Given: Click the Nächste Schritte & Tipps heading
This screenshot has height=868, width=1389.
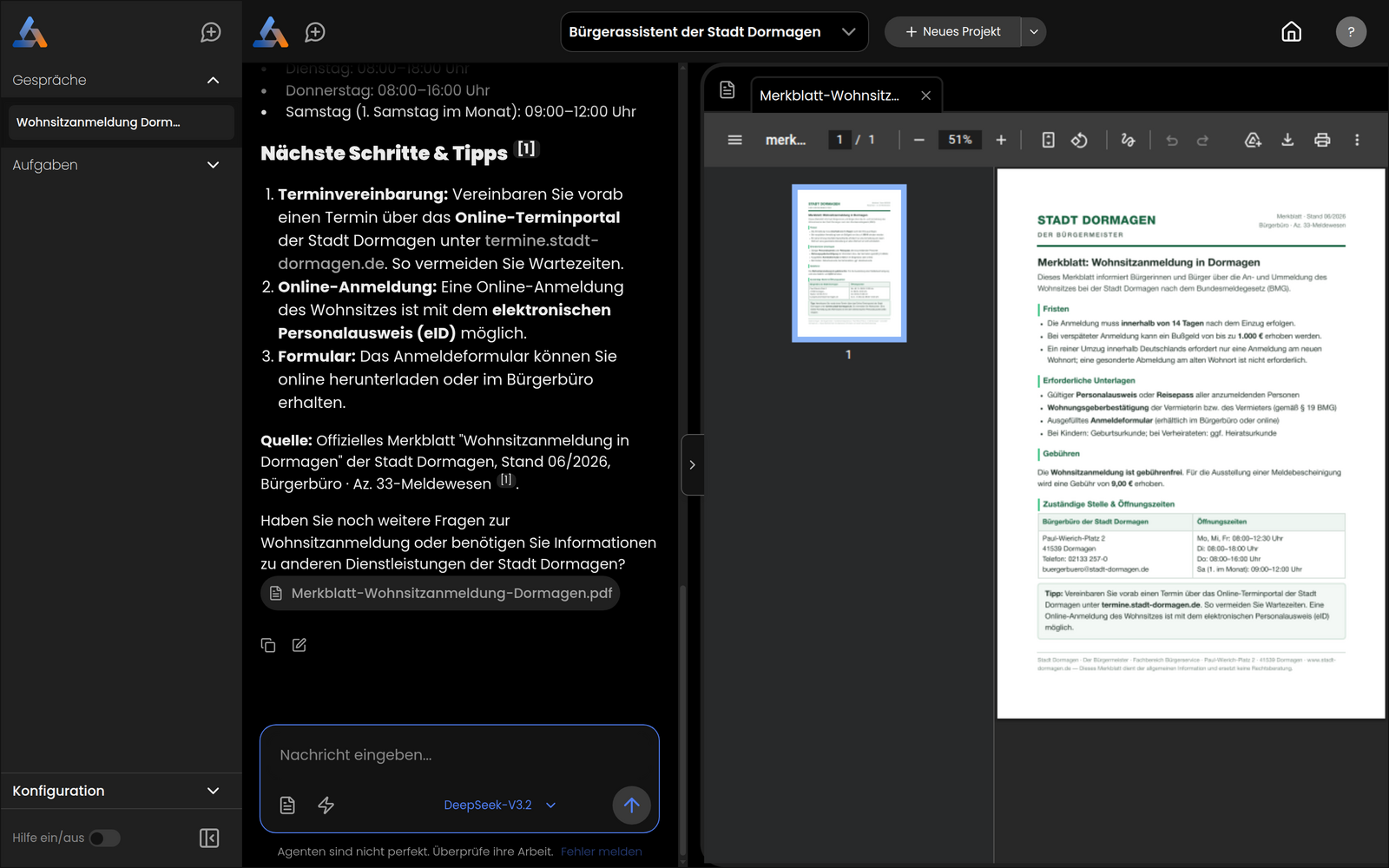Looking at the screenshot, I should pyautogui.click(x=384, y=154).
